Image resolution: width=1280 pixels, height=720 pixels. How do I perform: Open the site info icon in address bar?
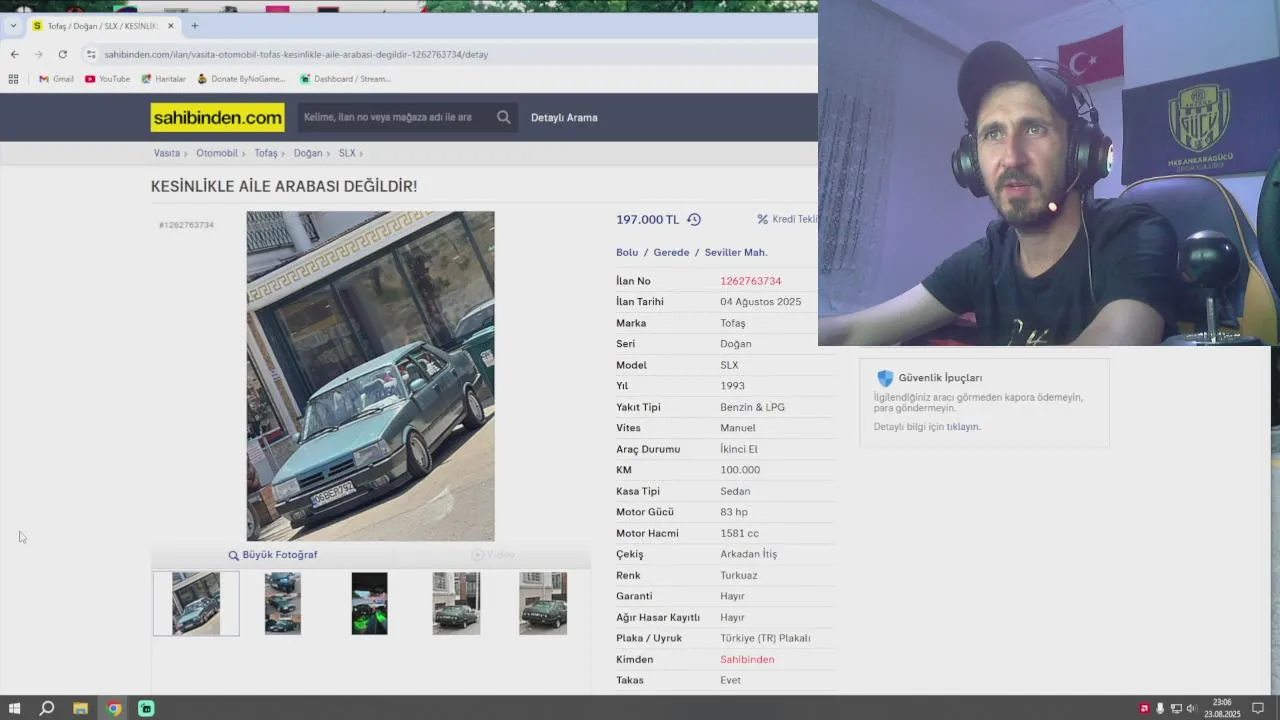tap(90, 54)
